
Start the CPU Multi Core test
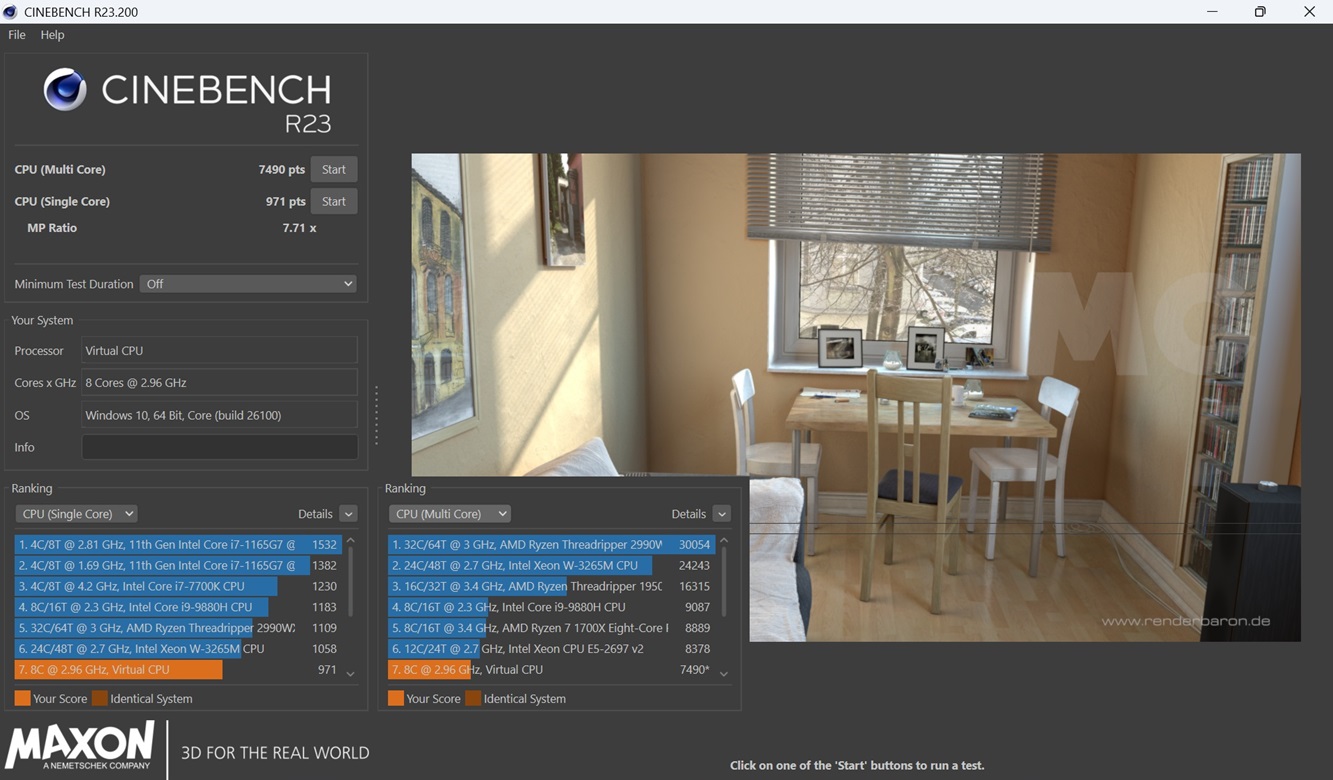[333, 170]
